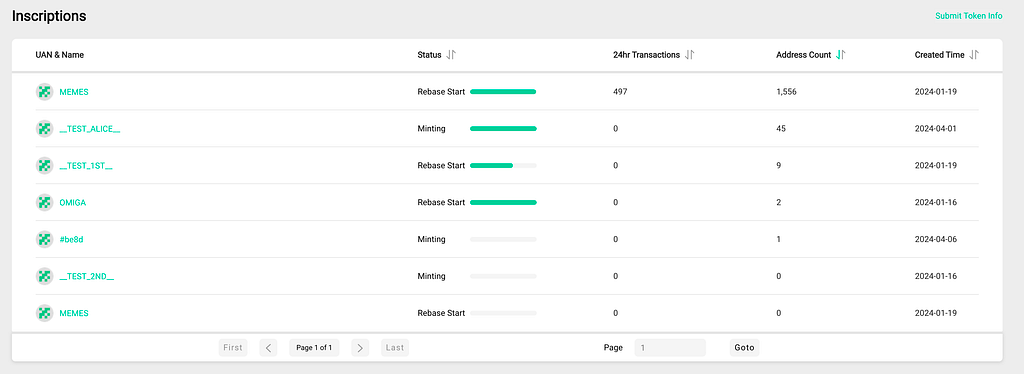Open the #be8d inscription

click(71, 240)
